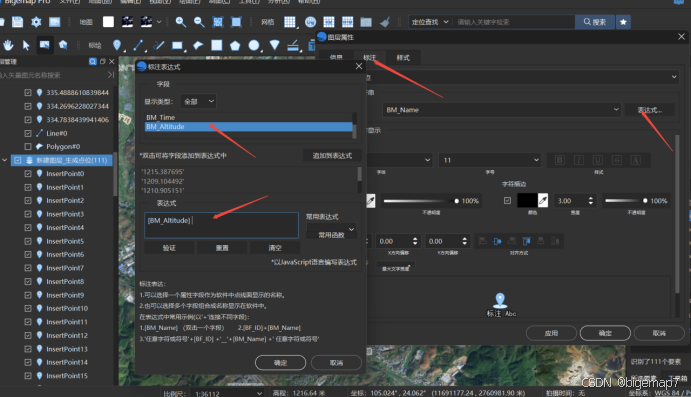Click the strikethrough S style icon
691x397 pixels.
tap(617, 160)
